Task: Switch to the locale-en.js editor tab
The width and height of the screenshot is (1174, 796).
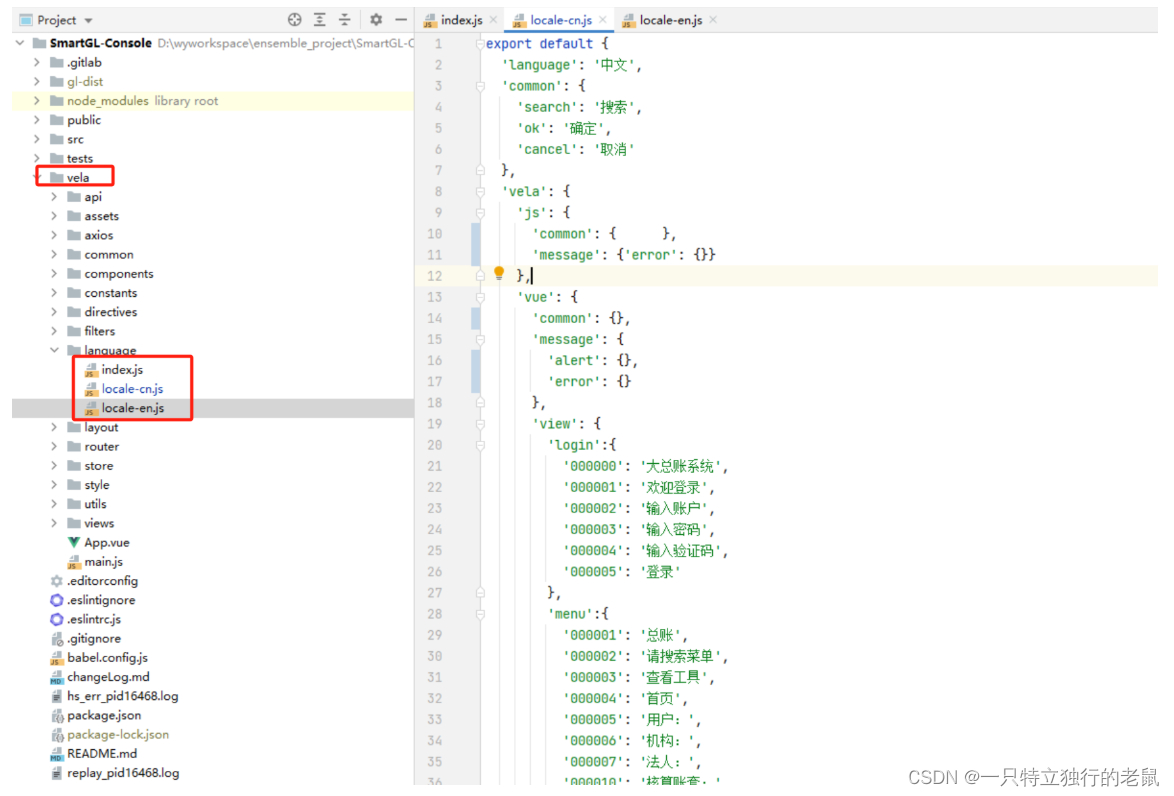Action: 670,20
